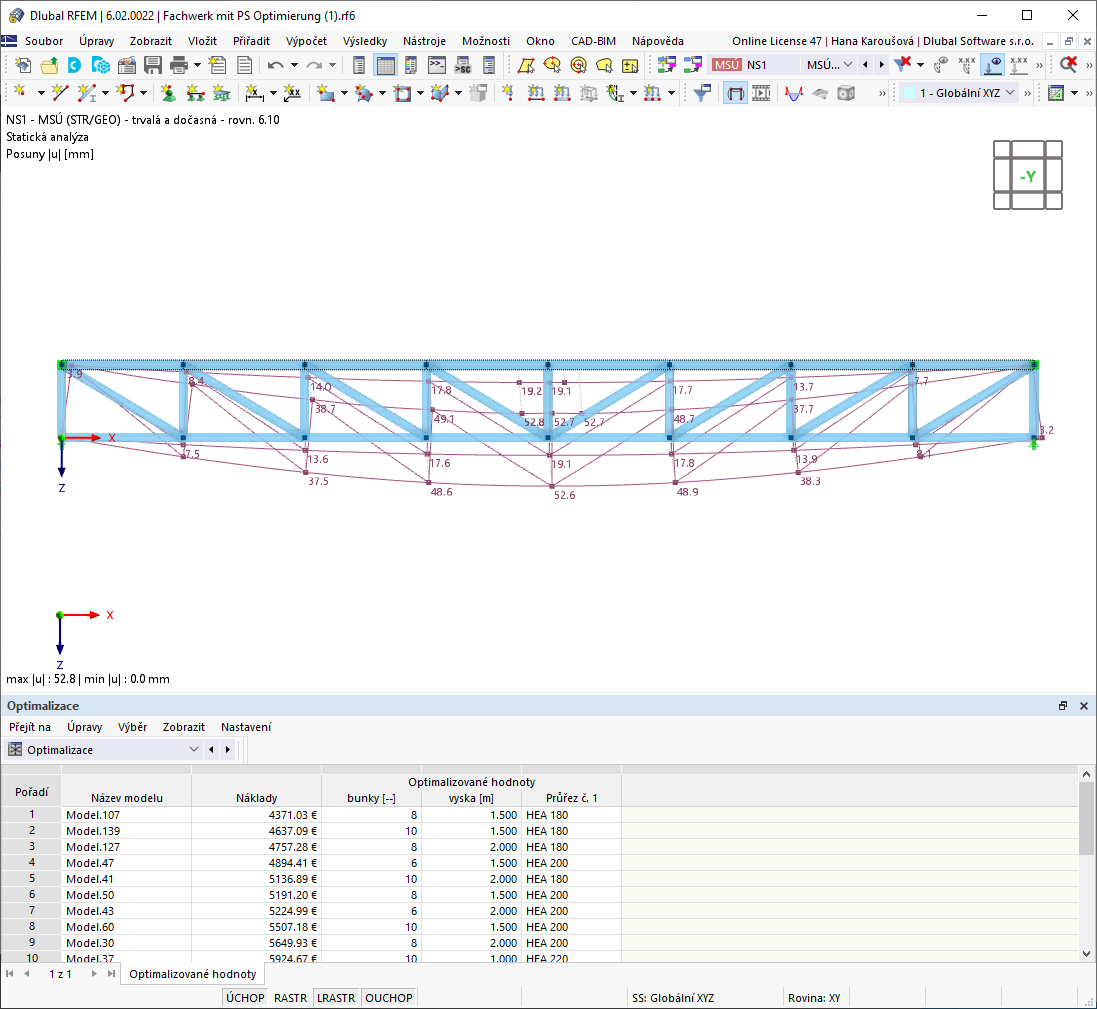The width and height of the screenshot is (1097, 1009).
Task: Click the delete results filter icon
Action: pos(903,64)
